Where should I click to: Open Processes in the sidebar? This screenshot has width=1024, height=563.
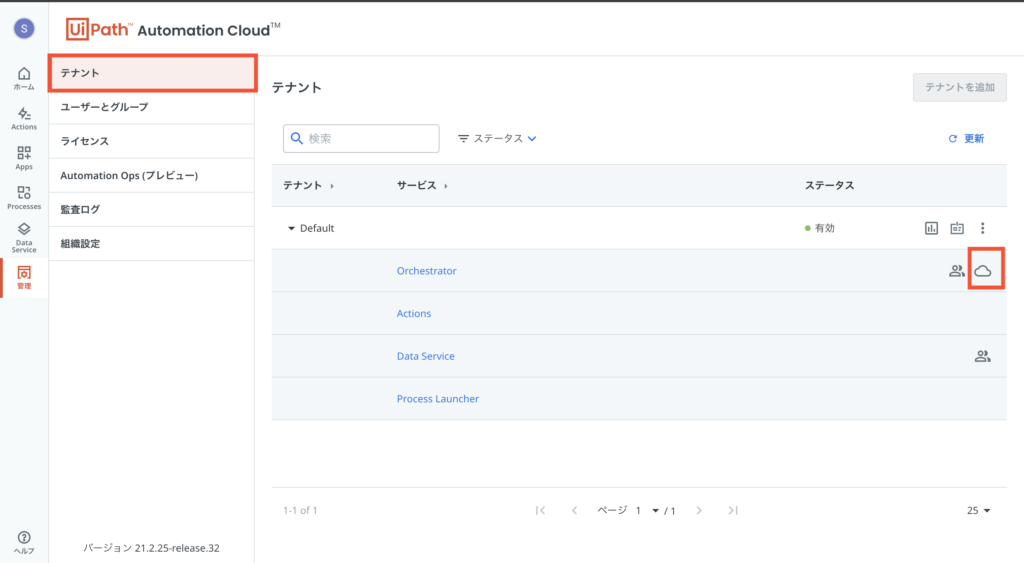[24, 198]
